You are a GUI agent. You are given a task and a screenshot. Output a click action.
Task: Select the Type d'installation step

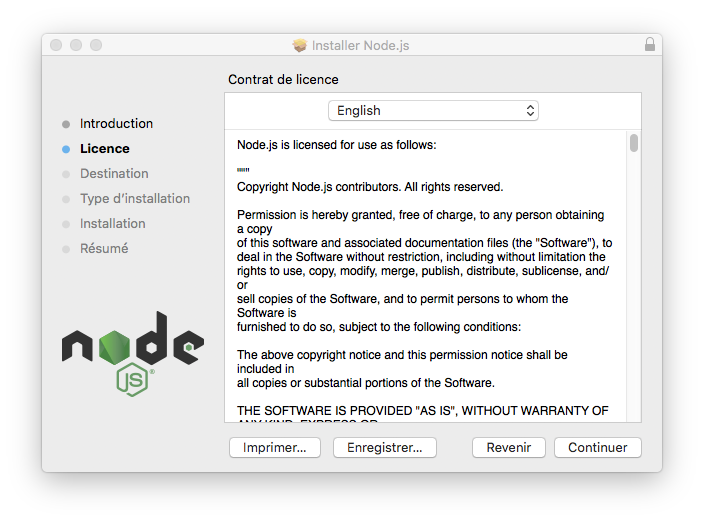tap(135, 198)
